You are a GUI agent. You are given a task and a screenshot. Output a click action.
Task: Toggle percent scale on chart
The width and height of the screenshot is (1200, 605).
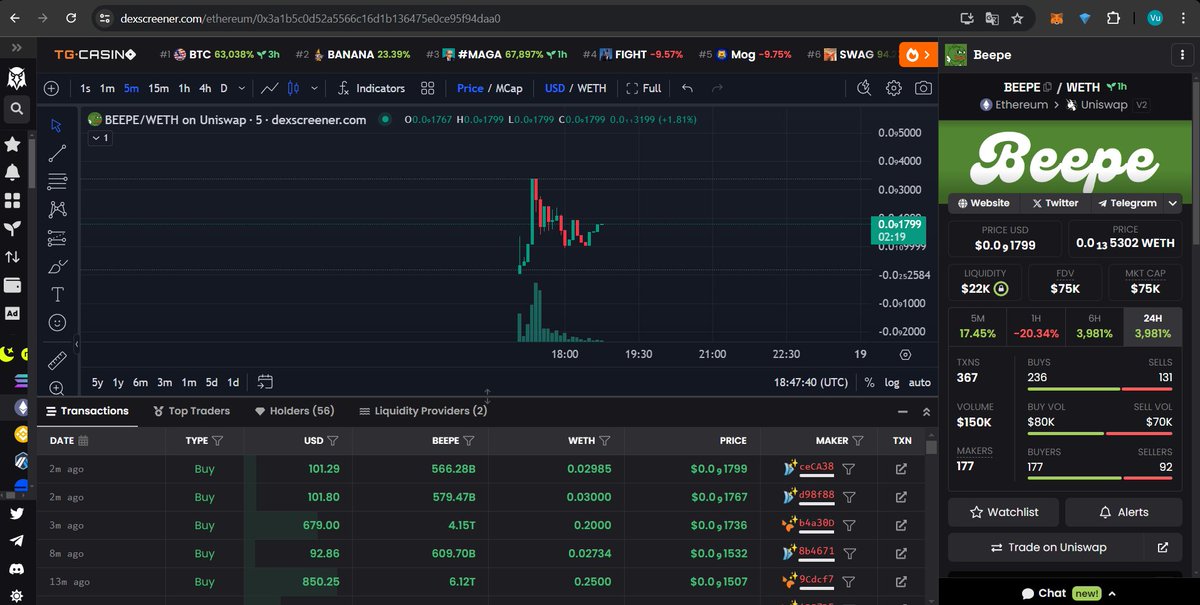click(869, 382)
